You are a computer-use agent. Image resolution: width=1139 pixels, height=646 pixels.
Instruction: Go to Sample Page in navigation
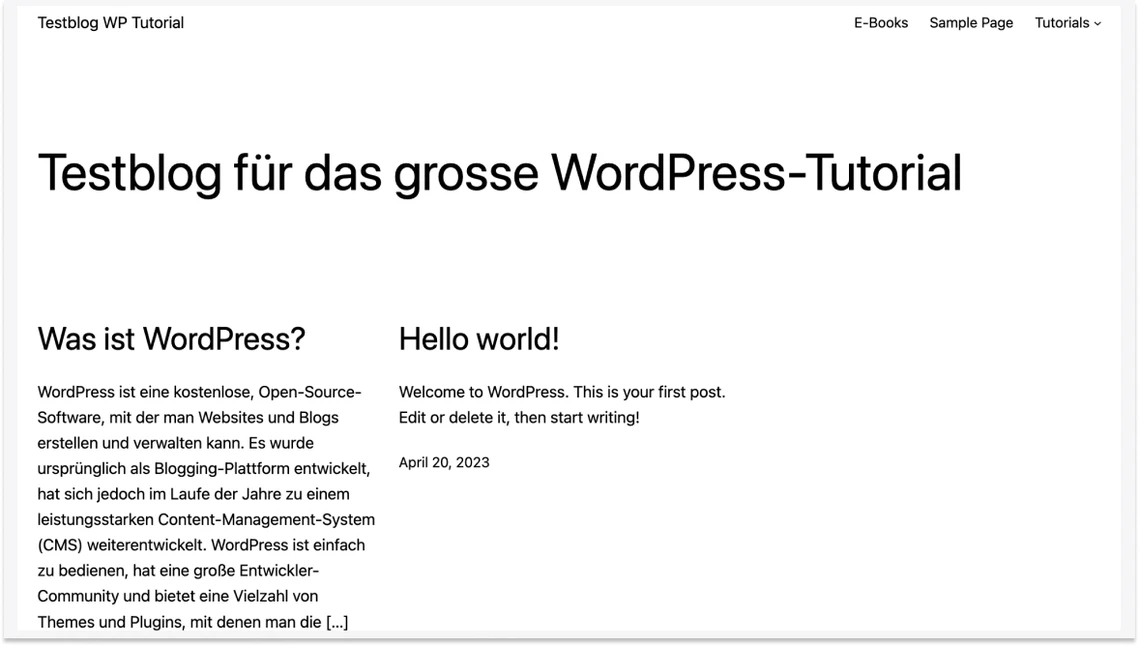point(970,23)
